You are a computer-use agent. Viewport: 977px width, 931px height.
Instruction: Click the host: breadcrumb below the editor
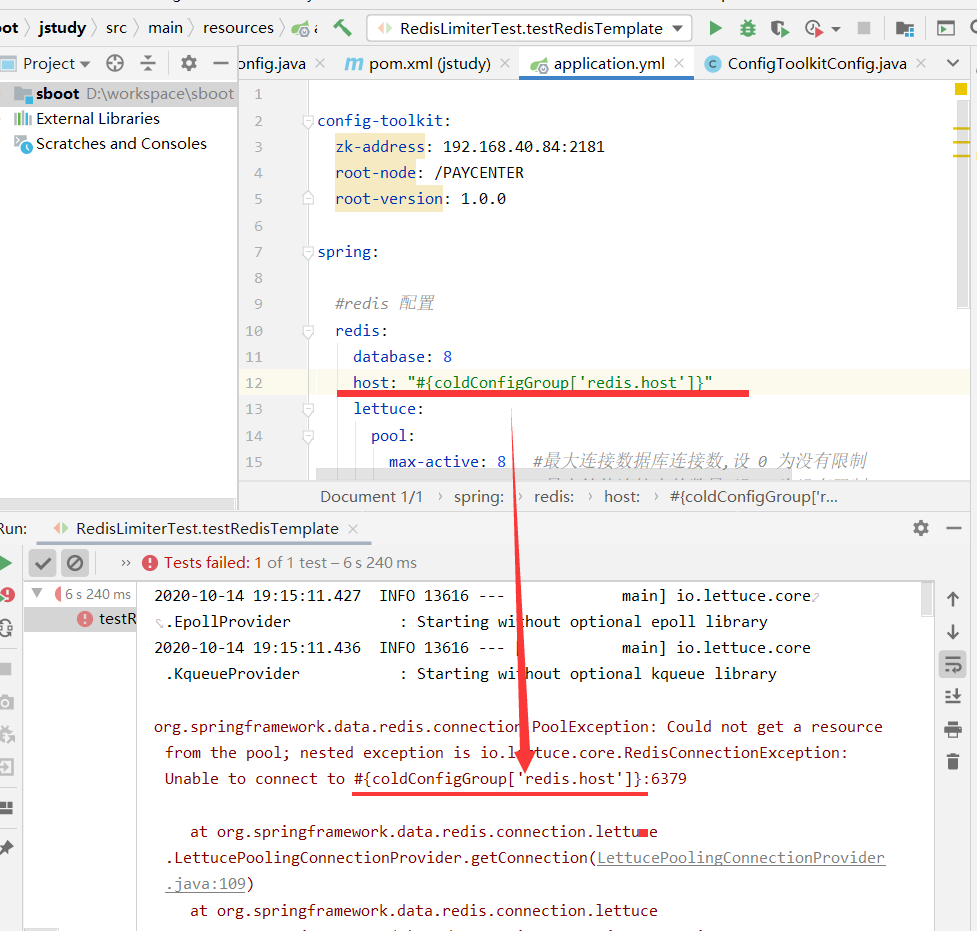622,497
